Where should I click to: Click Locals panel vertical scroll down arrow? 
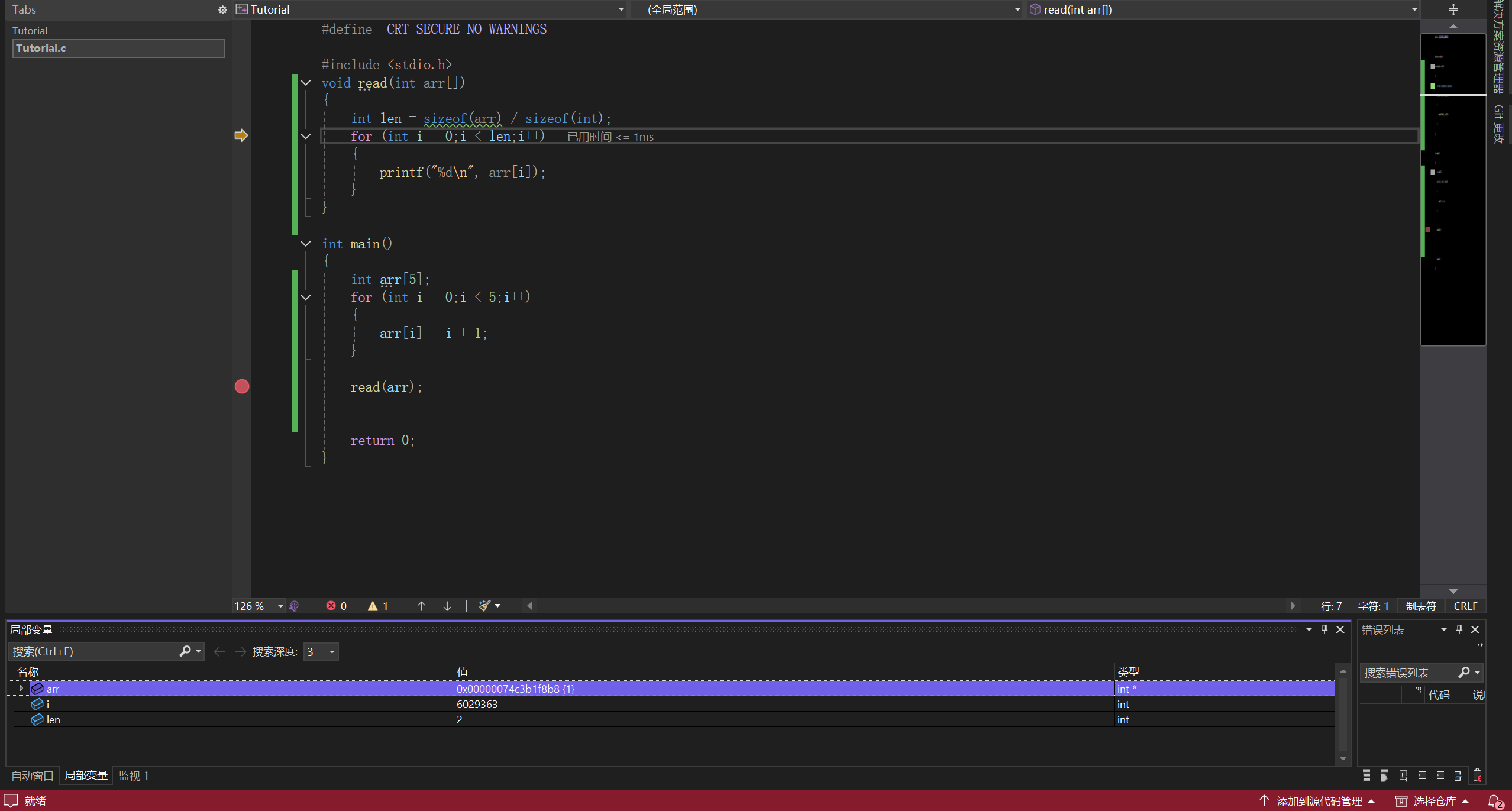(1343, 758)
